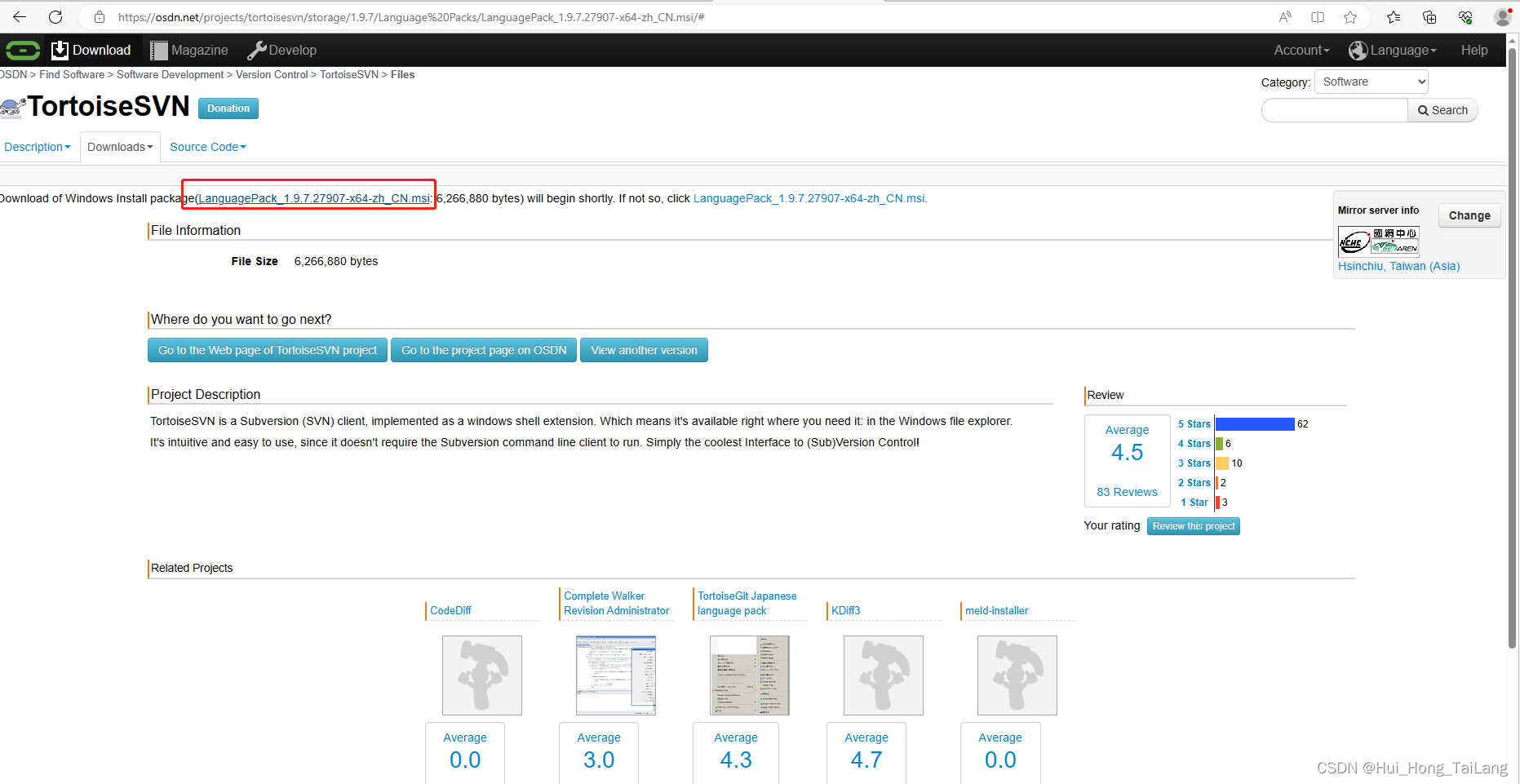Click the search text field

point(1335,110)
